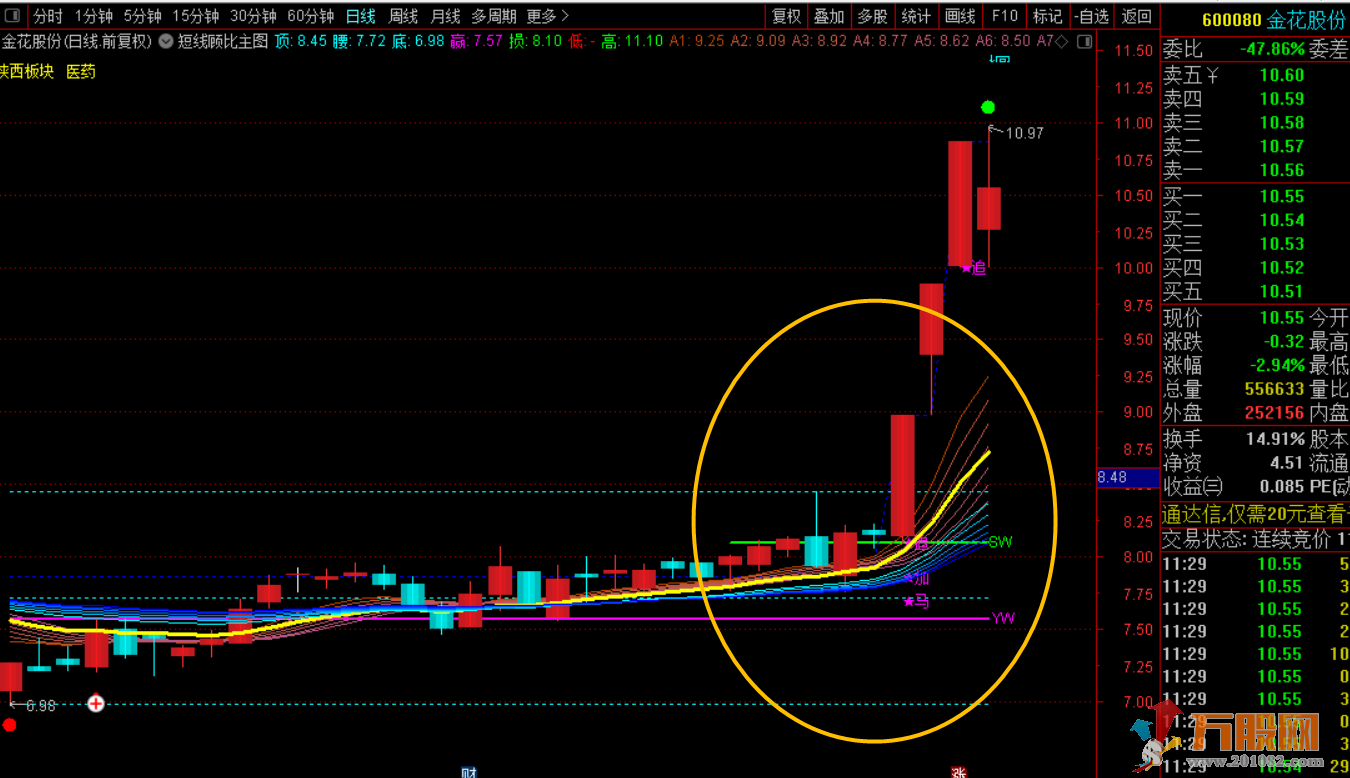Click the 10.97 high price label
The width and height of the screenshot is (1350, 778).
[1024, 133]
